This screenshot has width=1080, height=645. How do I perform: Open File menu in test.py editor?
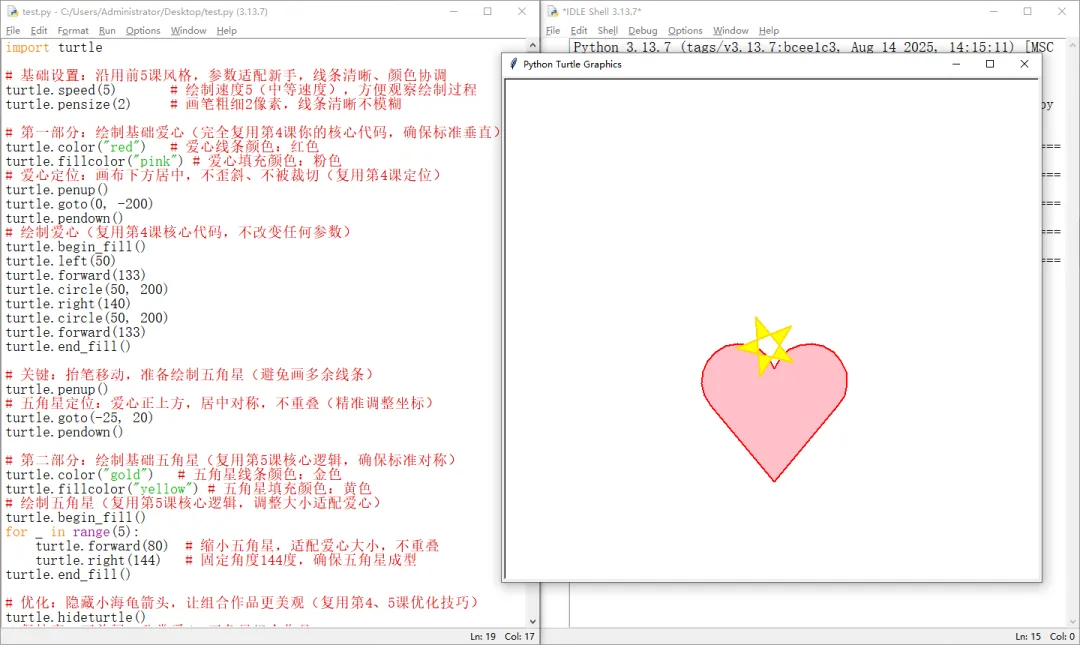click(13, 30)
